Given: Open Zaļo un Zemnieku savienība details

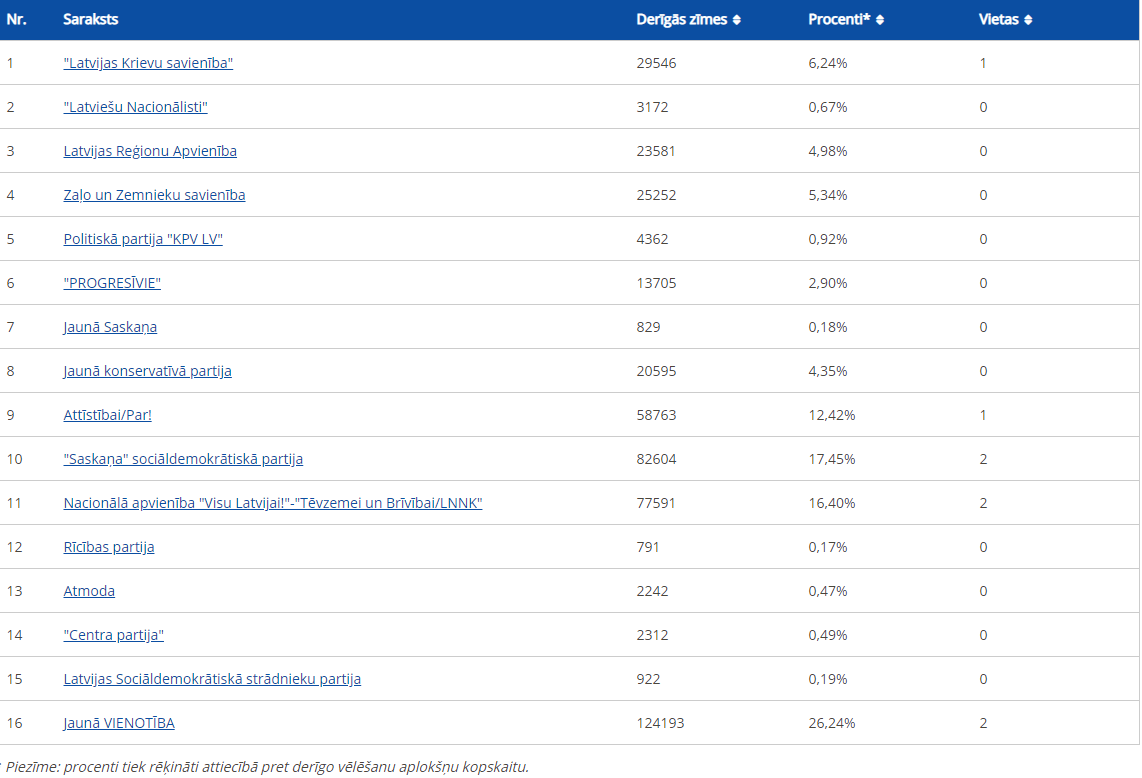Looking at the screenshot, I should (154, 195).
